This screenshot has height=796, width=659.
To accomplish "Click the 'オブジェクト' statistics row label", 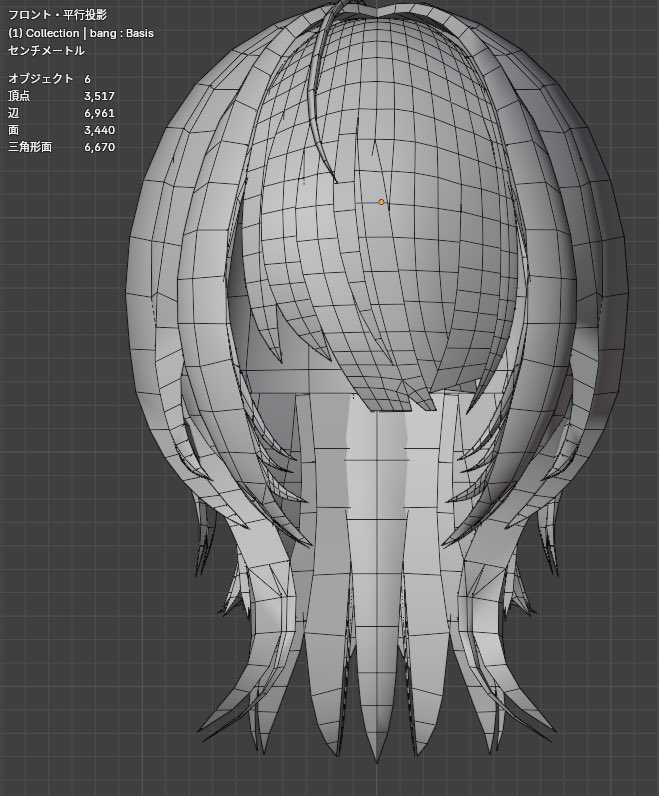I will (41, 78).
